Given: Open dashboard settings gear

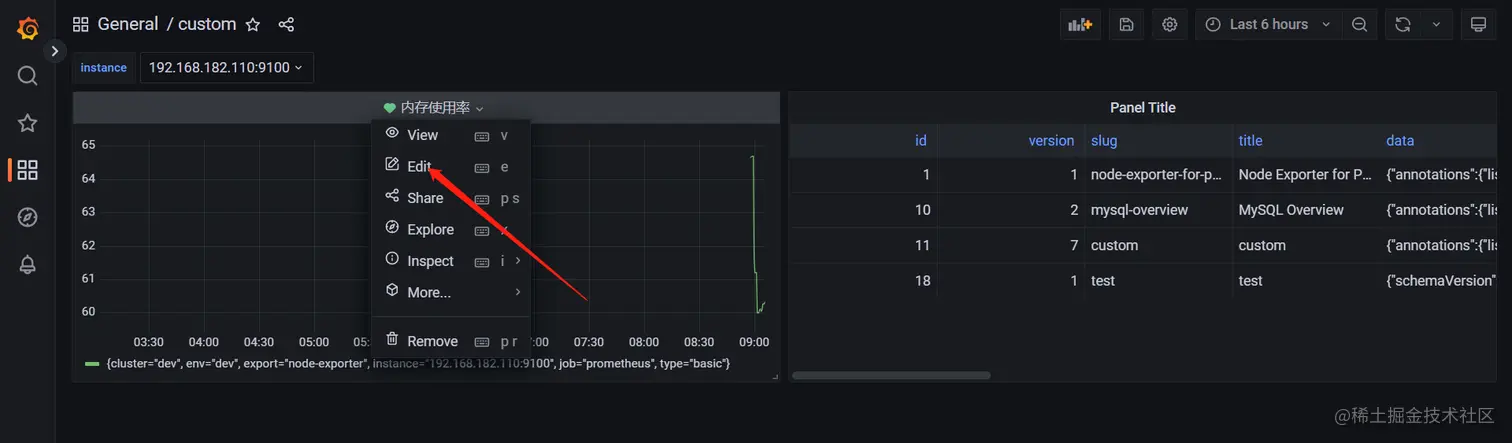Looking at the screenshot, I should click(x=1170, y=24).
